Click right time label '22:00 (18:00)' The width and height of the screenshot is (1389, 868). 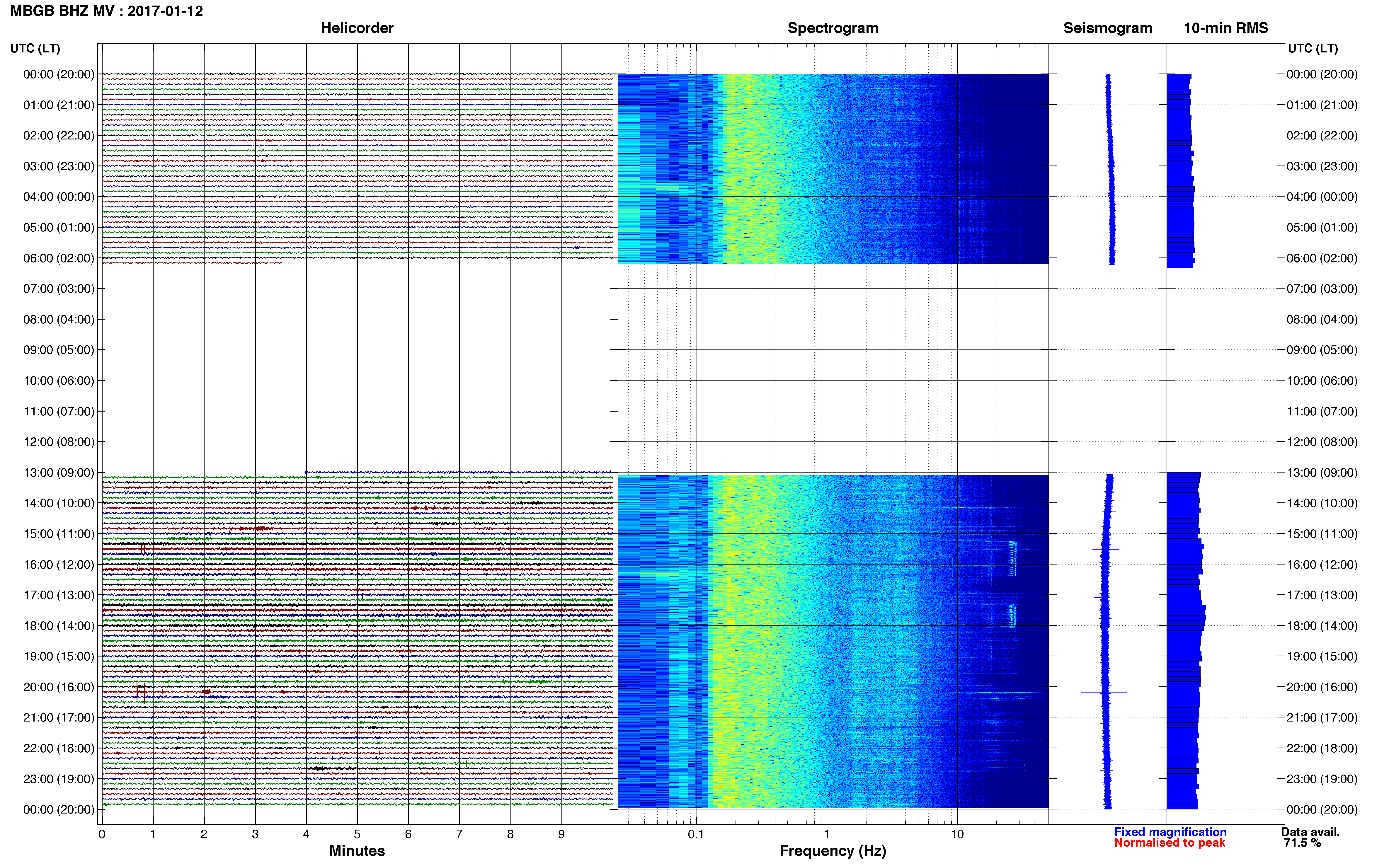[x=1322, y=748]
